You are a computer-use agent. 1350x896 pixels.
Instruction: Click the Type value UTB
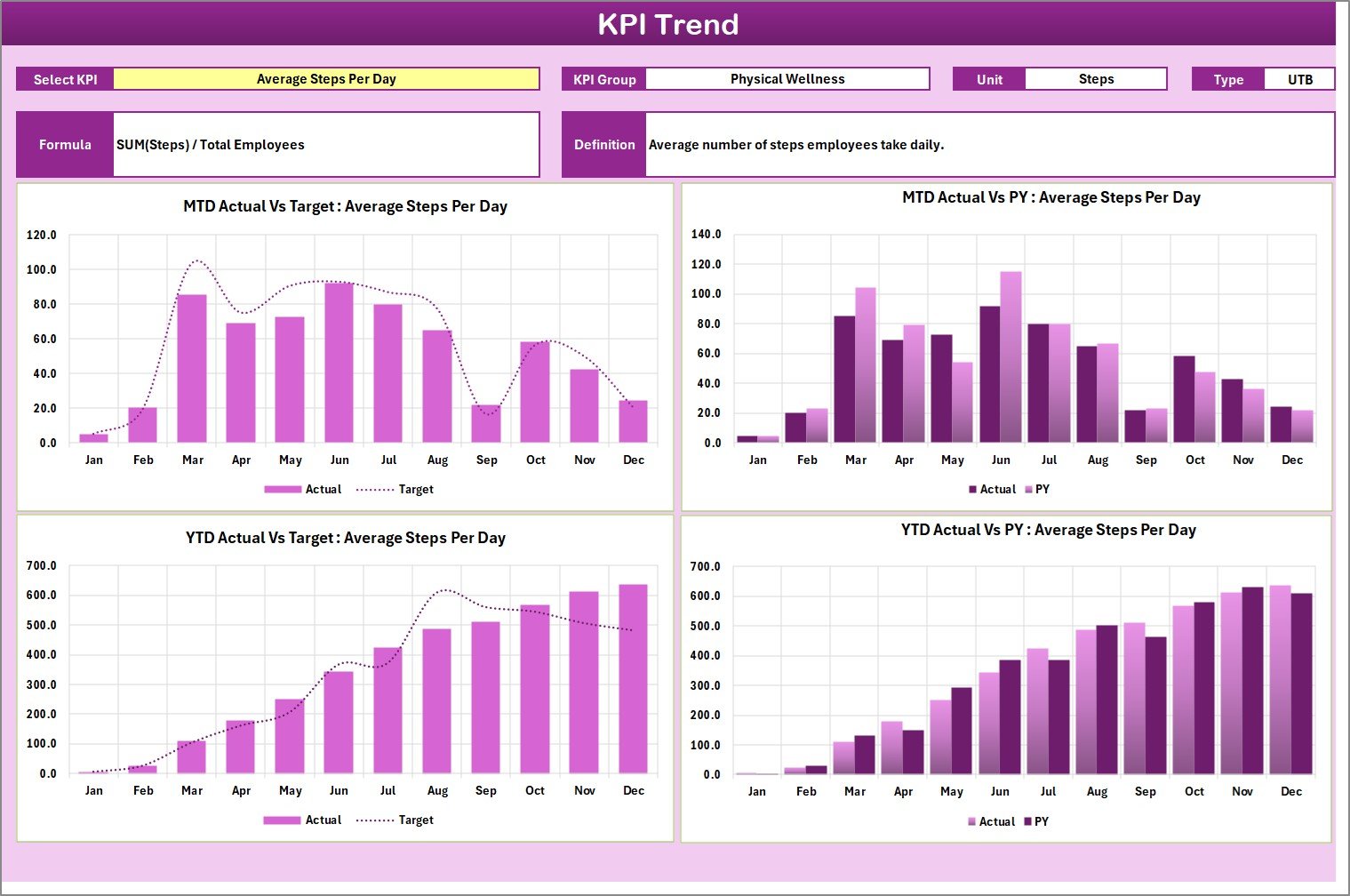pos(1300,78)
